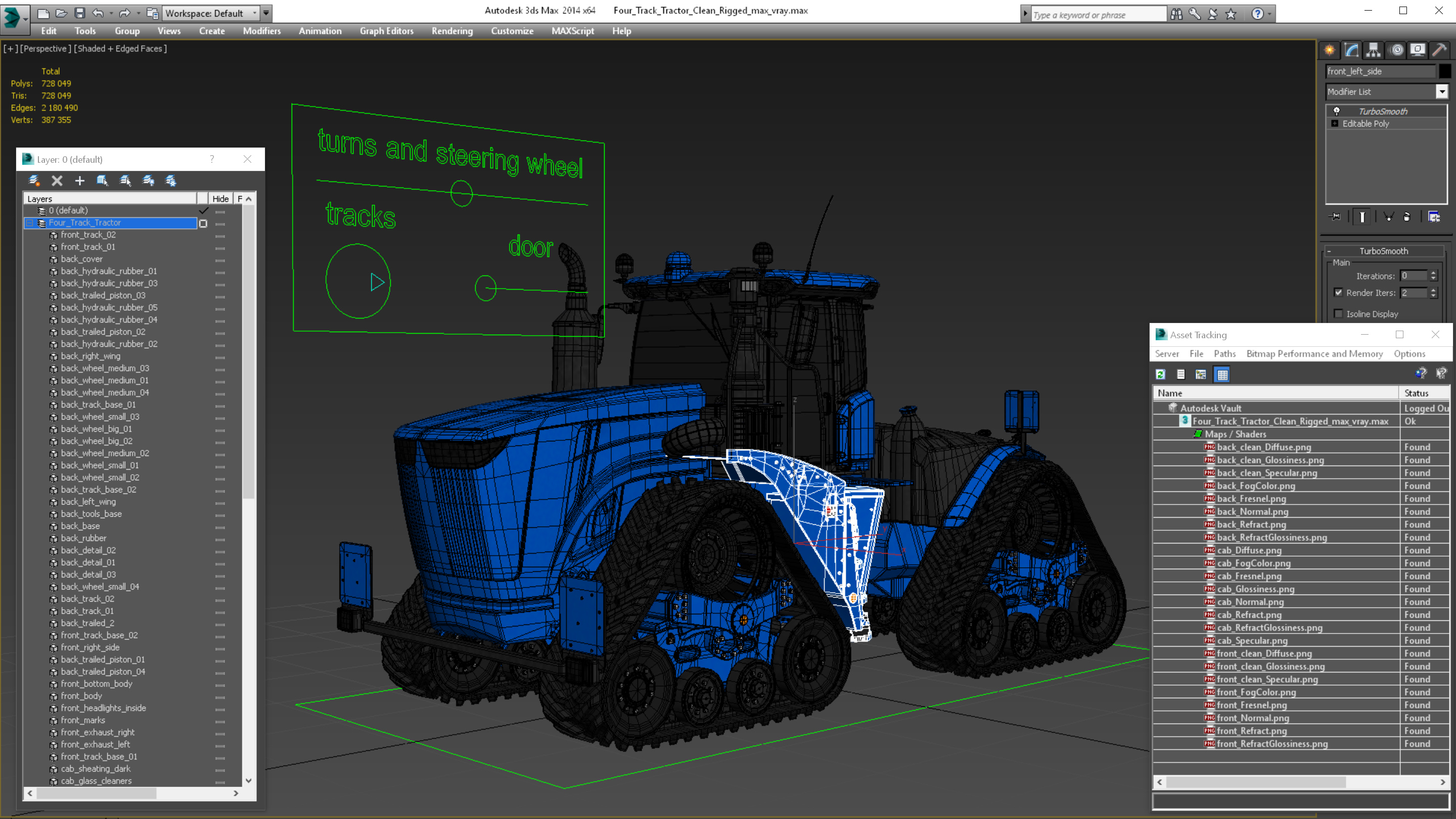The image size is (1456, 819).
Task: Open Bitmap Performance and Memory menu
Action: [x=1314, y=354]
